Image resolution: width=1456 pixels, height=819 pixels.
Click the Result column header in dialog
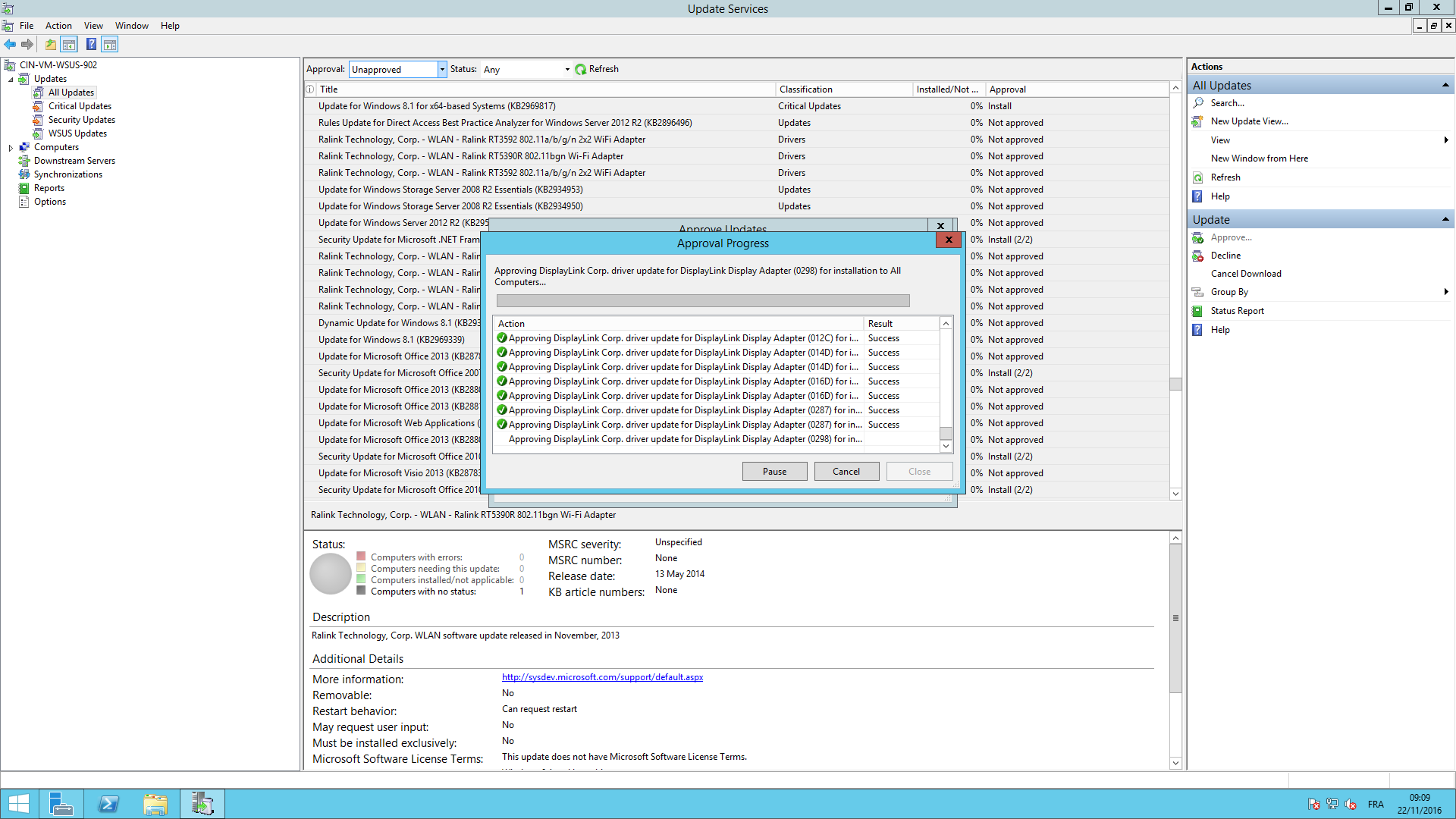902,324
